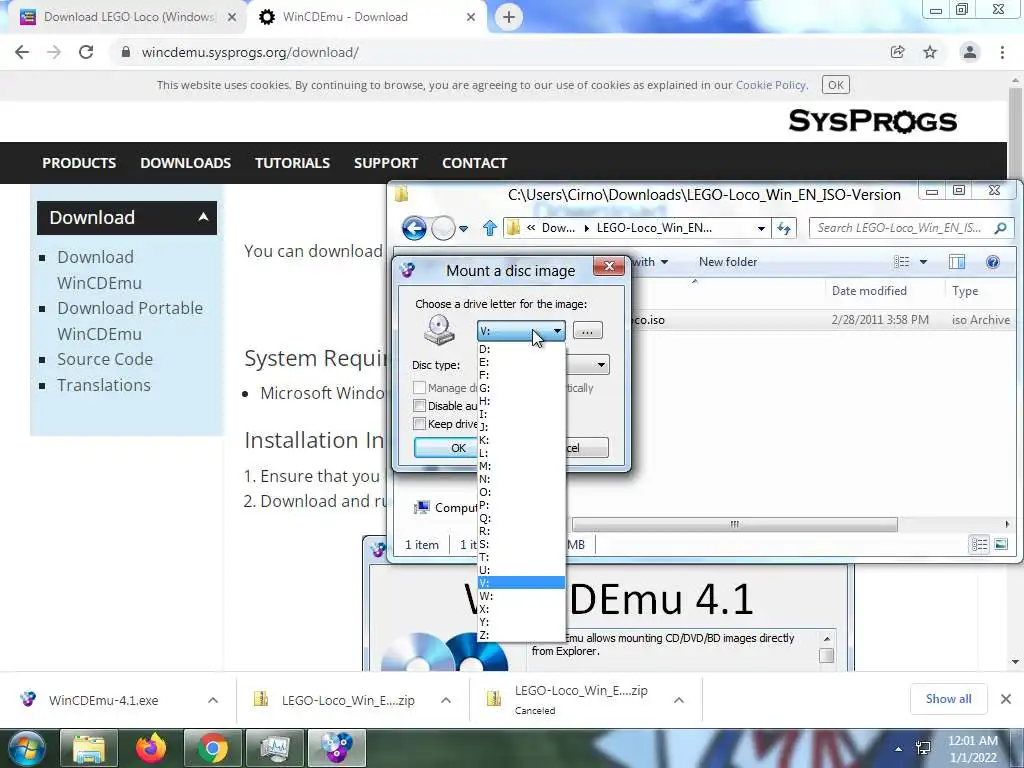
Task: Refresh the Explorer folder view
Action: tap(784, 228)
